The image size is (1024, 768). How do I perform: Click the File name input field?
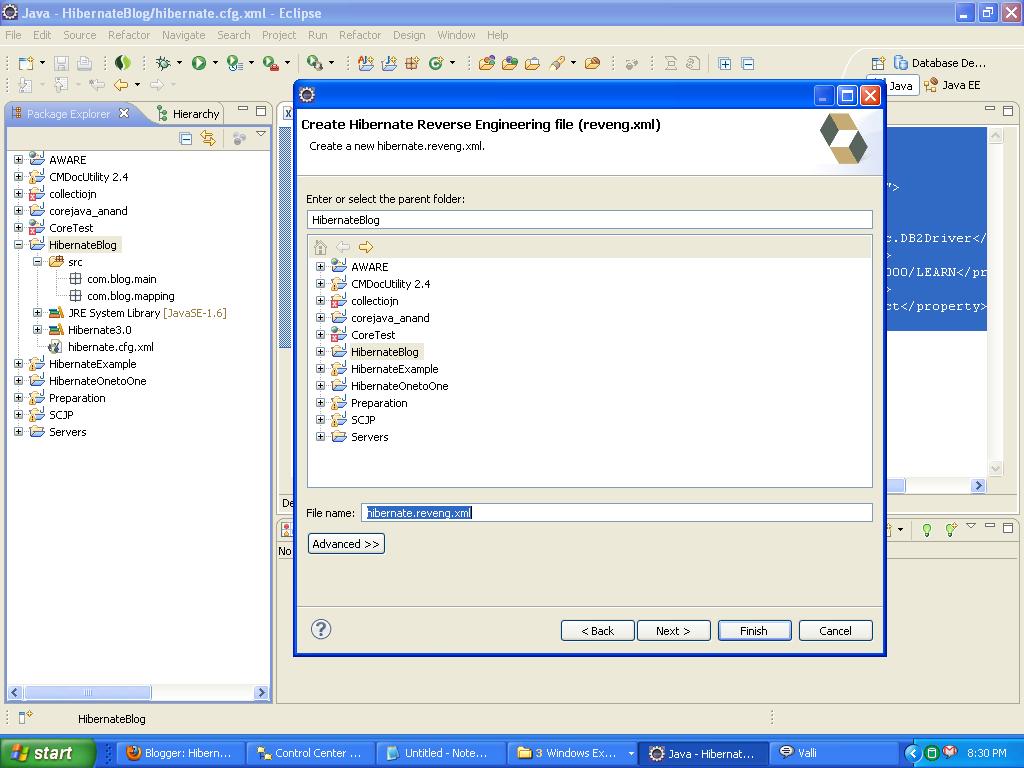(x=616, y=513)
